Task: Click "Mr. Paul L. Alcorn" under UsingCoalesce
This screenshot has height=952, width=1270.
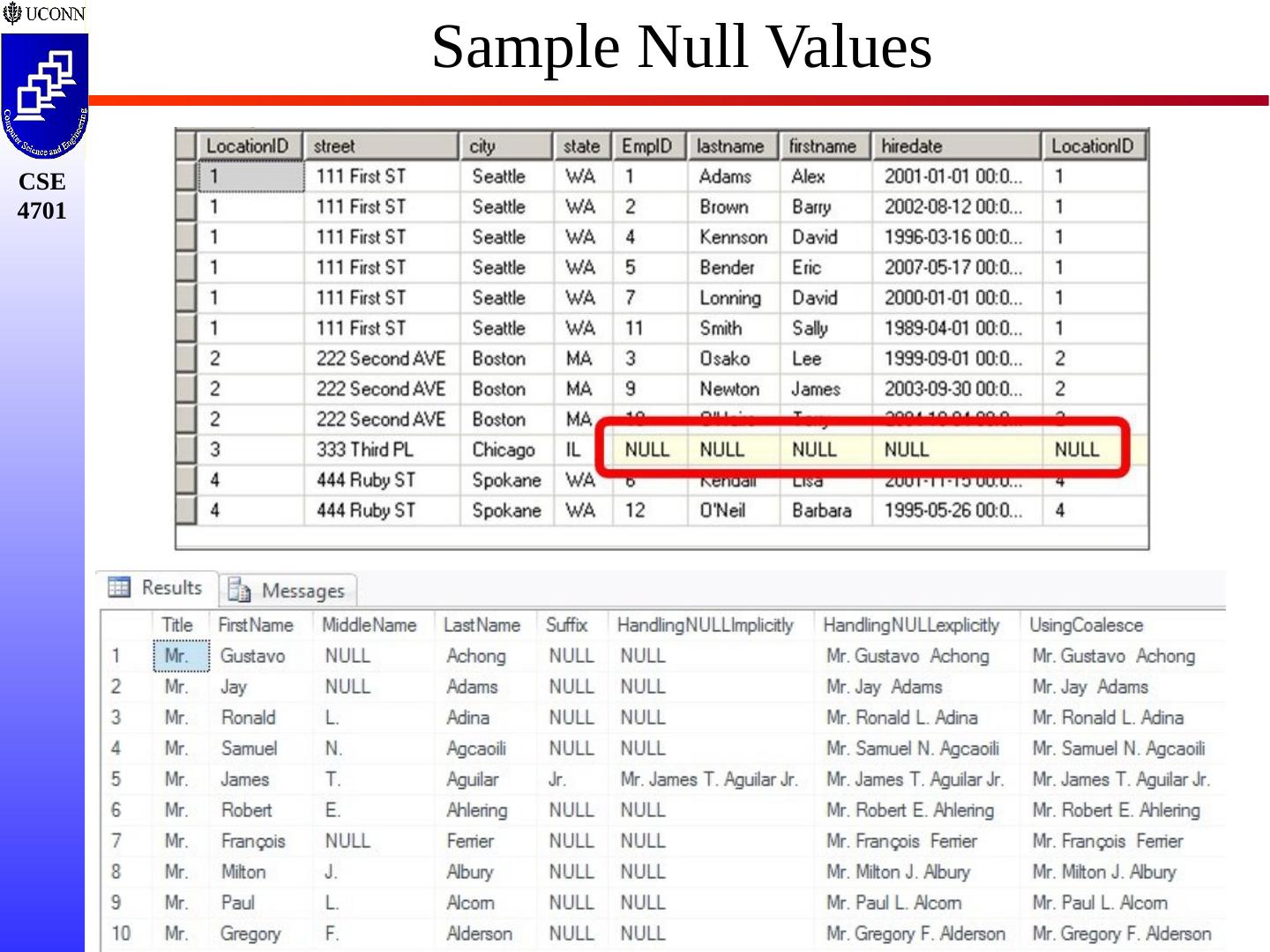Action: (x=1124, y=903)
